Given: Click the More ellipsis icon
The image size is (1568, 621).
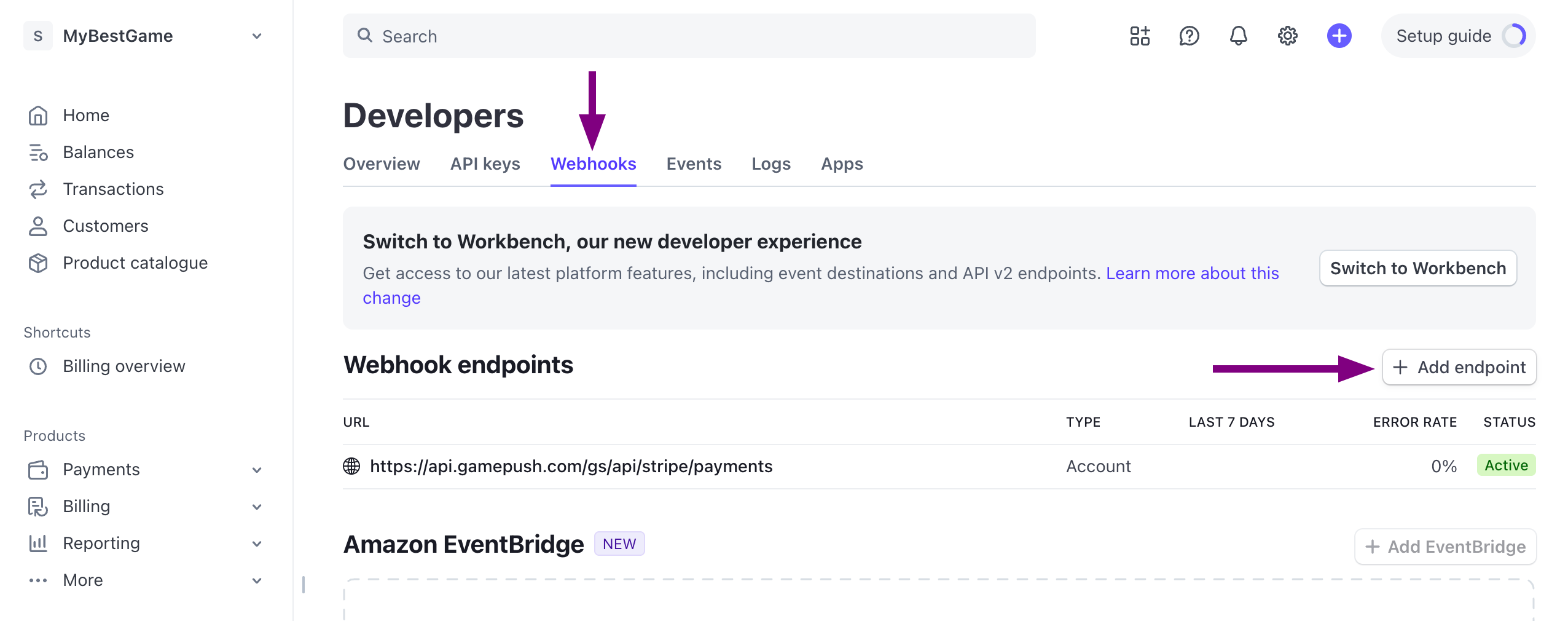Looking at the screenshot, I should [x=38, y=580].
